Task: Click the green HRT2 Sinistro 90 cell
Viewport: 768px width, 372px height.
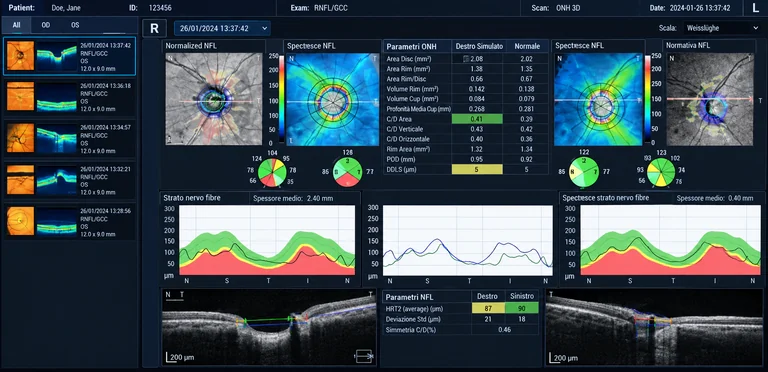Action: pyautogui.click(x=522, y=308)
